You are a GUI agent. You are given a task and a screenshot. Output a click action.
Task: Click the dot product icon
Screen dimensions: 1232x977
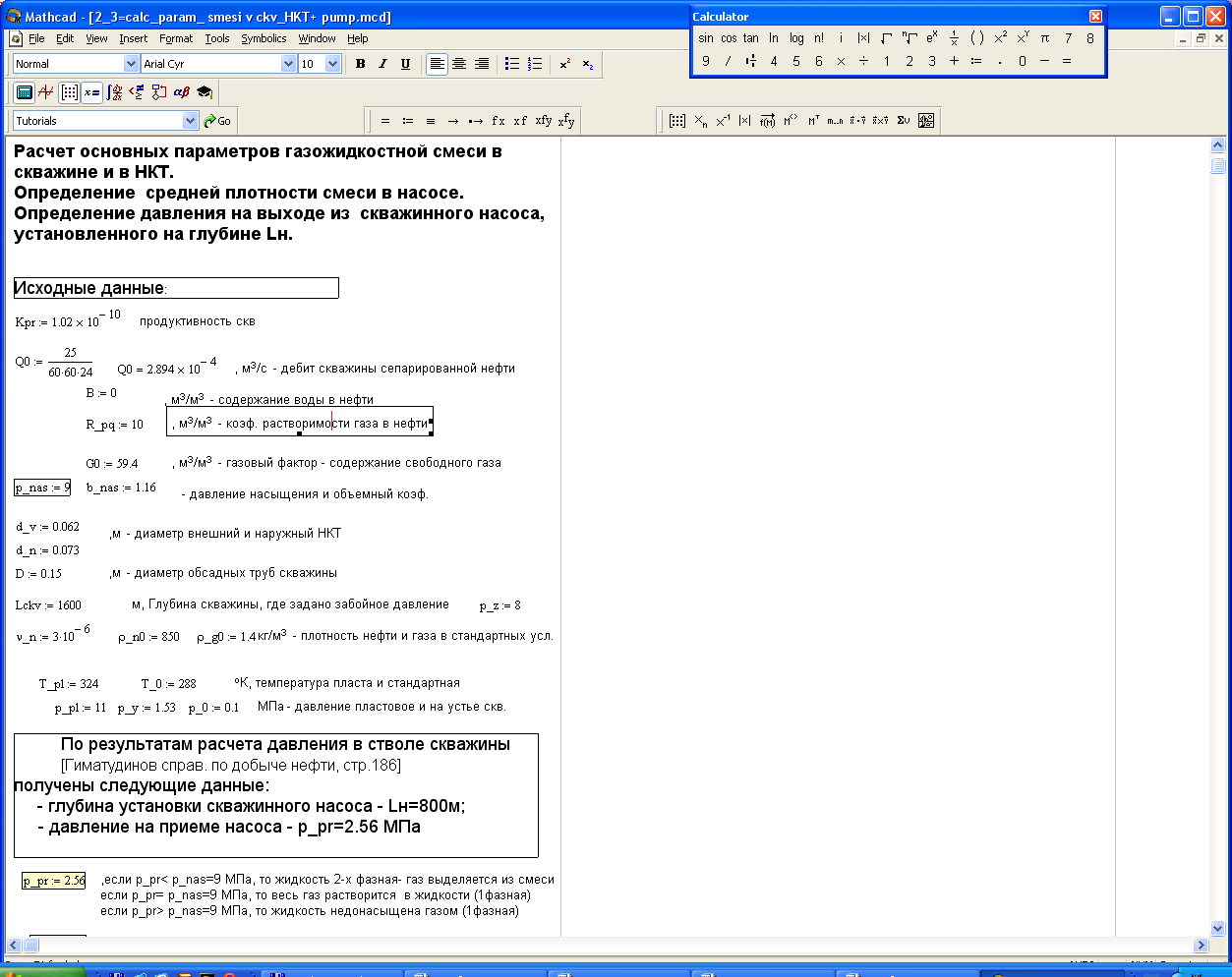[x=858, y=121]
